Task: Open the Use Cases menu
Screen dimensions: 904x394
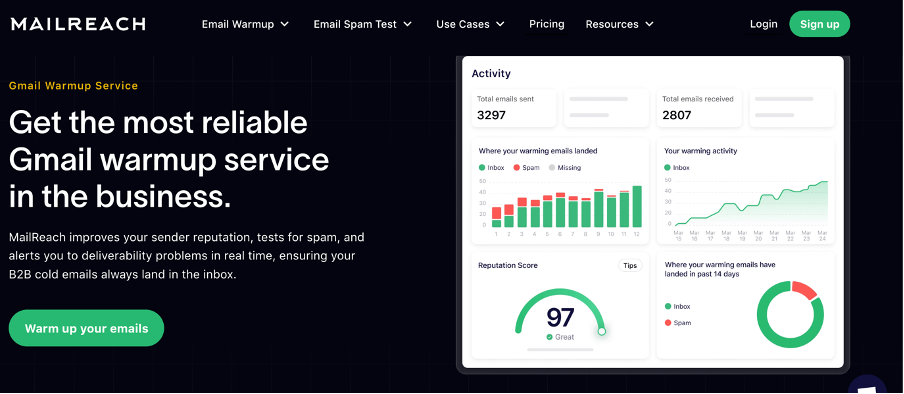Action: [470, 24]
